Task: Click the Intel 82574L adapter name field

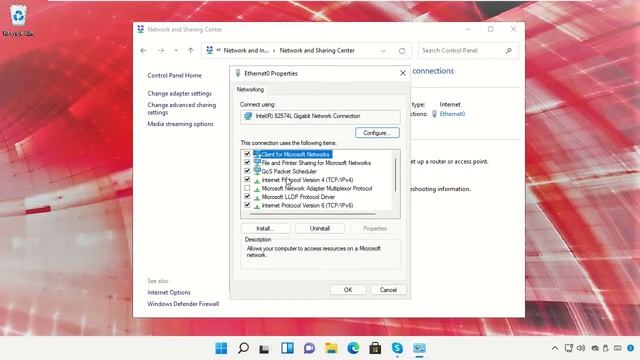Action: 320,116
